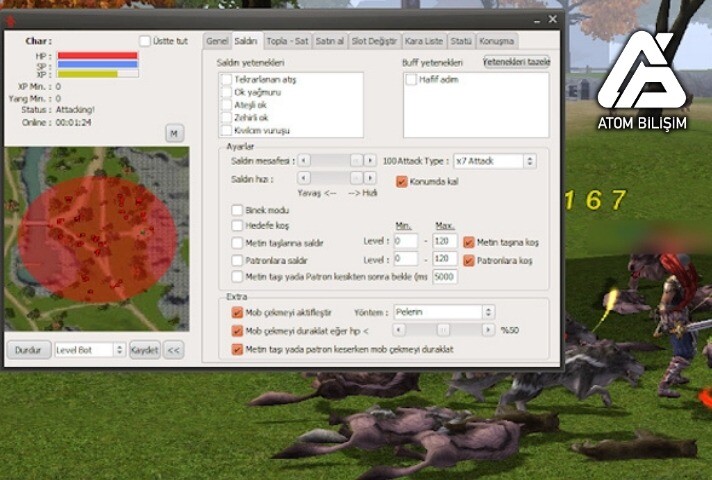
Task: Click the Yetenekleri tazele button
Action: pos(515,61)
